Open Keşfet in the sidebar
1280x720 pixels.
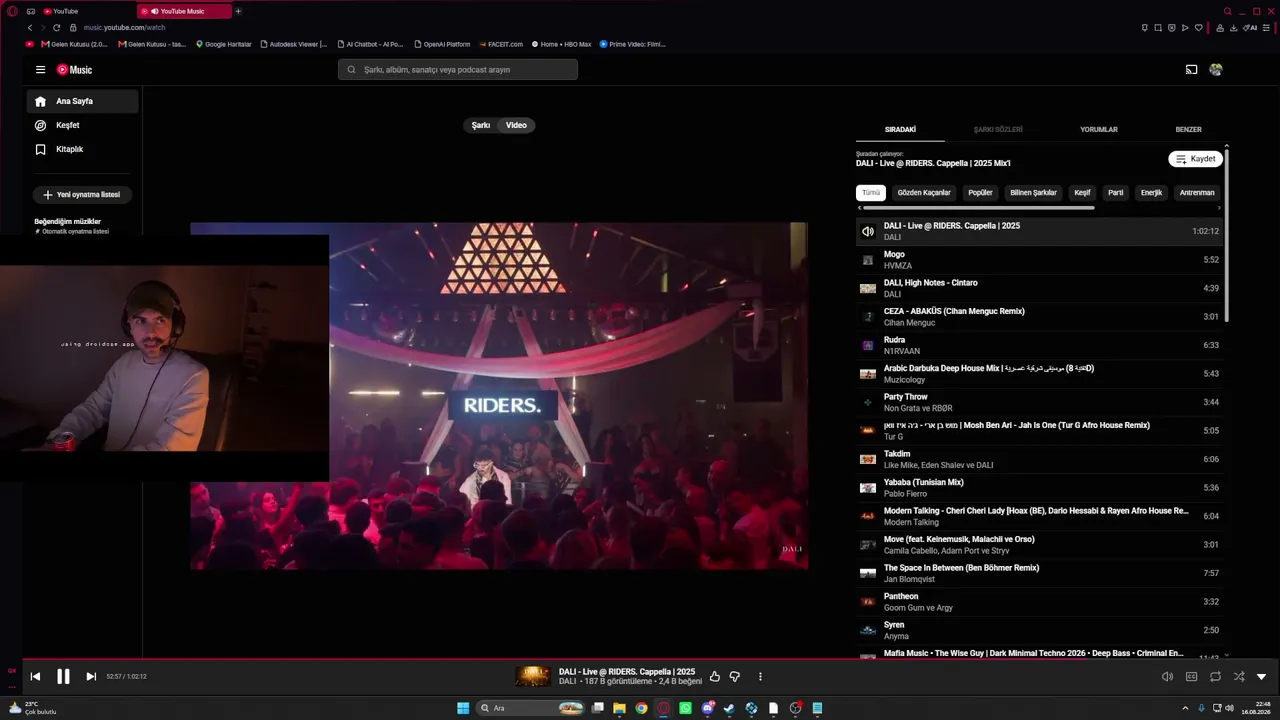click(82, 125)
